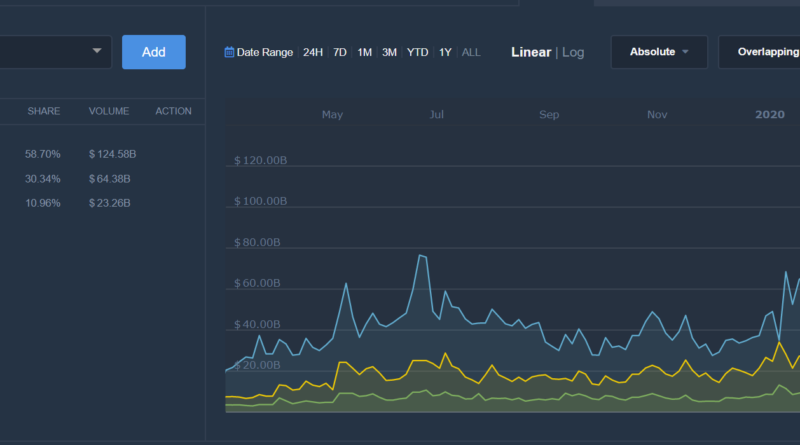Image resolution: width=800 pixels, height=445 pixels.
Task: Switch to the 7D time range
Action: tap(340, 52)
